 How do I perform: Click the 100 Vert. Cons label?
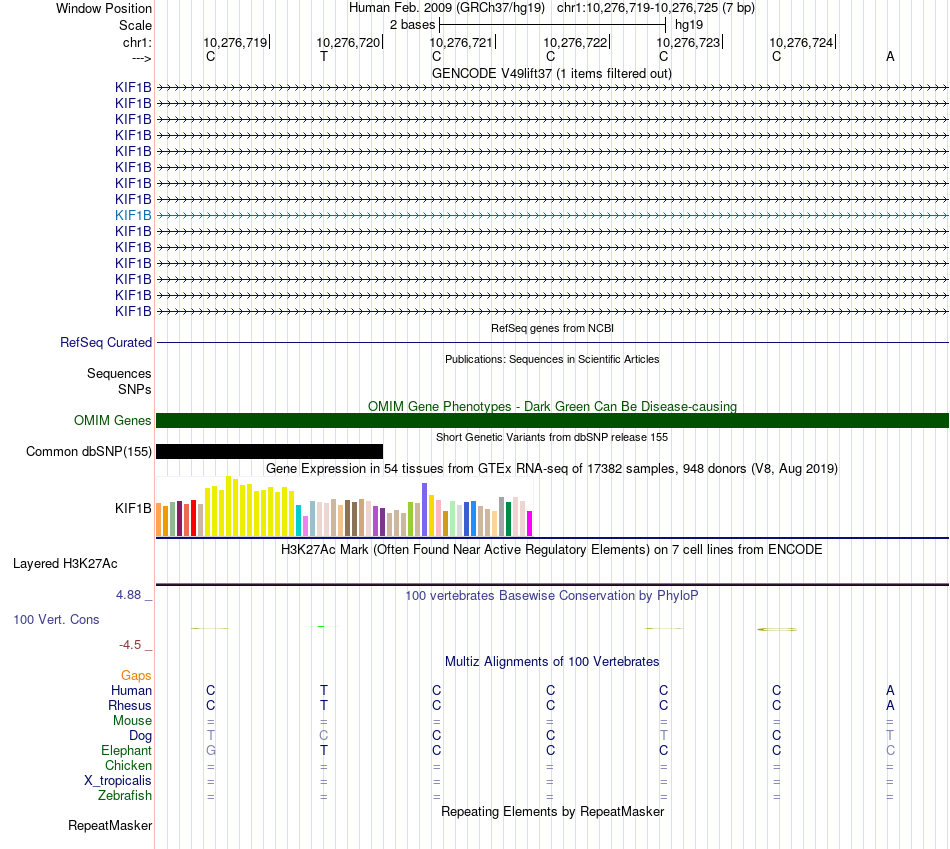pyautogui.click(x=56, y=619)
